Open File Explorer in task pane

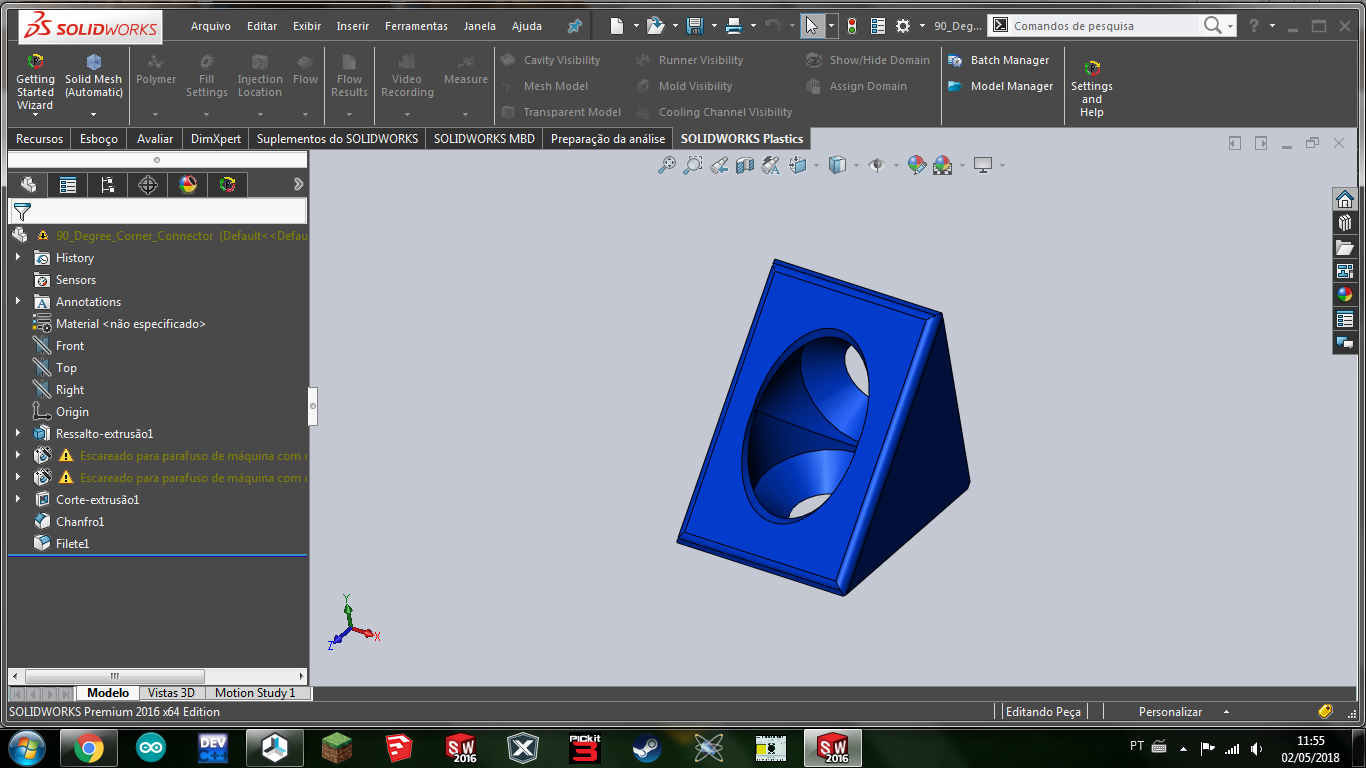1345,246
